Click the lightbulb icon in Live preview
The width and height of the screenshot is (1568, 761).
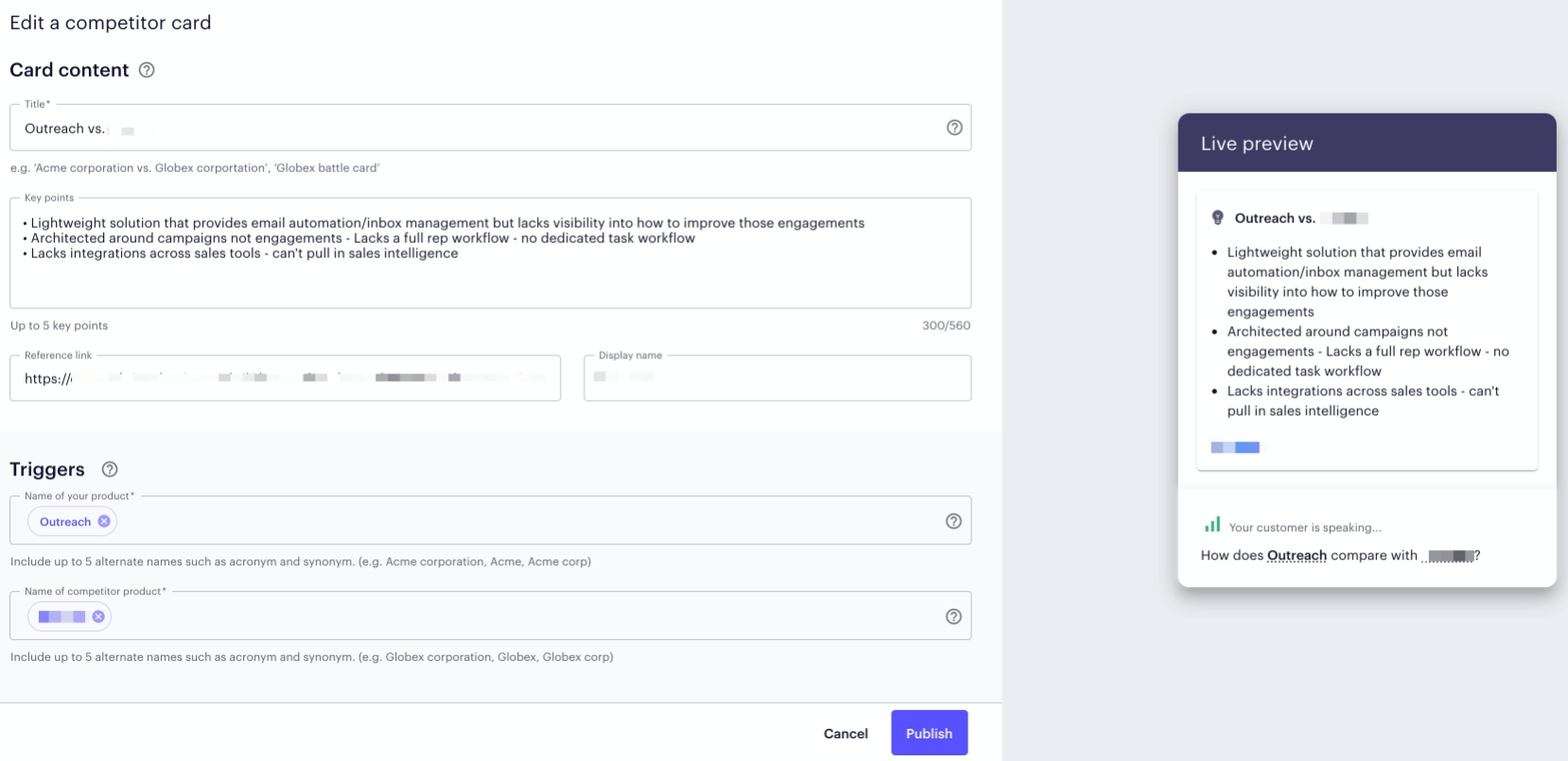coord(1218,217)
